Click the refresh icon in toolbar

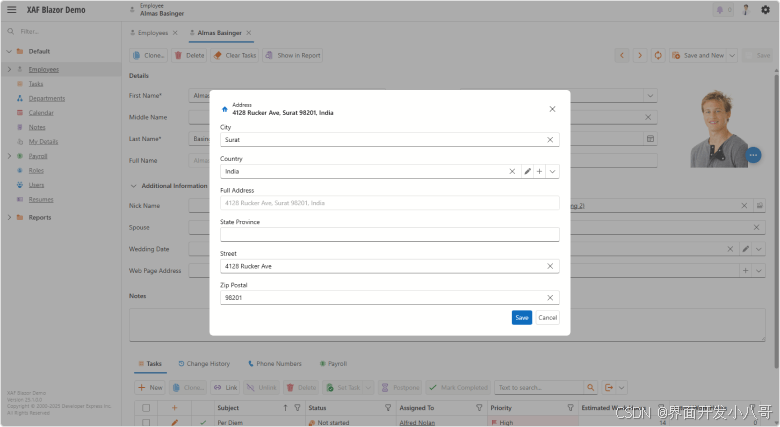(658, 55)
